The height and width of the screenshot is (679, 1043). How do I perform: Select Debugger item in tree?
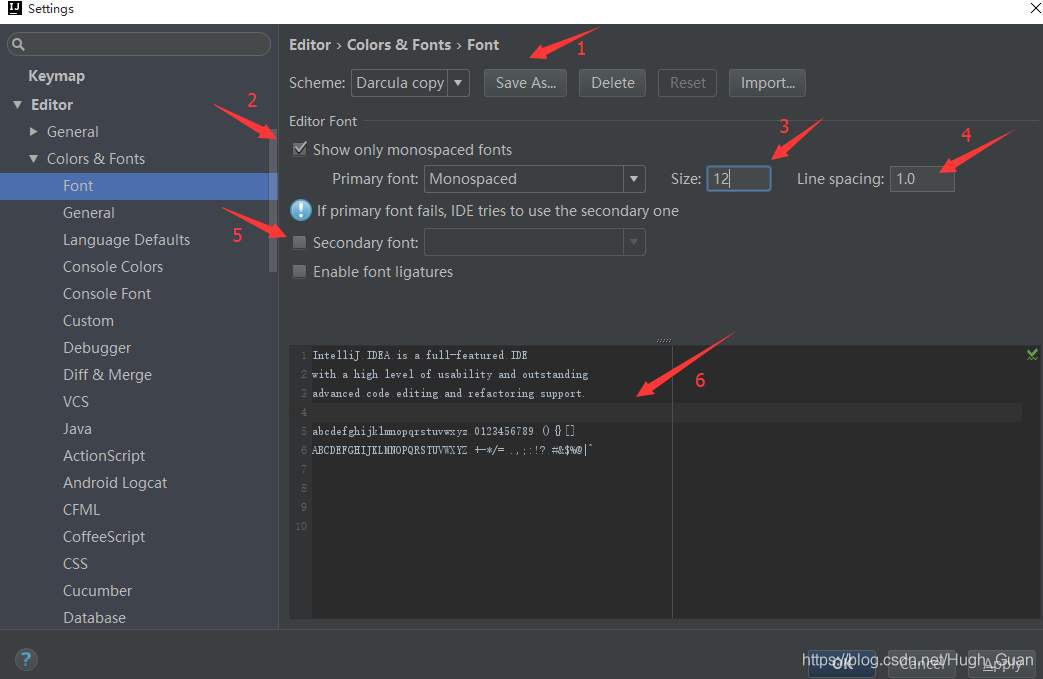(97, 348)
